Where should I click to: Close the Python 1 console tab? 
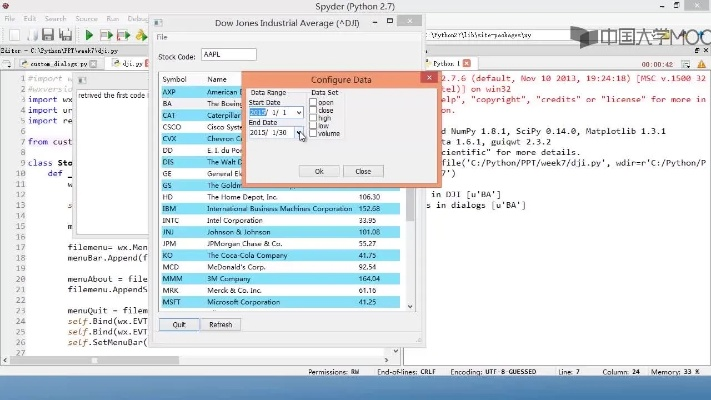[467, 63]
